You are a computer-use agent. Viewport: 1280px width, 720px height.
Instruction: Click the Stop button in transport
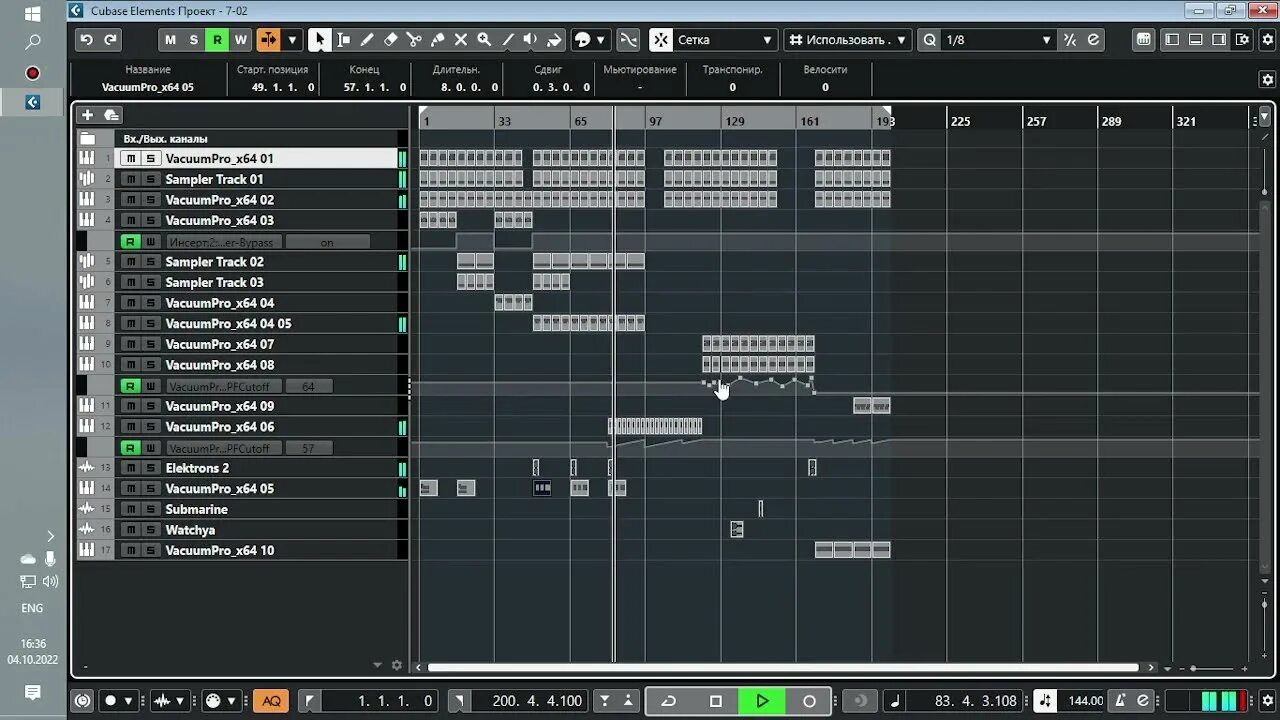(715, 701)
